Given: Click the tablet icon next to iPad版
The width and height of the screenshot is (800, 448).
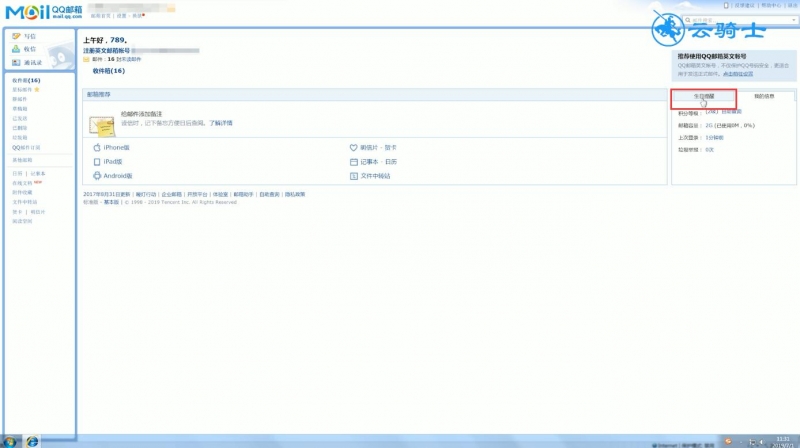Looking at the screenshot, I should pyautogui.click(x=97, y=162).
